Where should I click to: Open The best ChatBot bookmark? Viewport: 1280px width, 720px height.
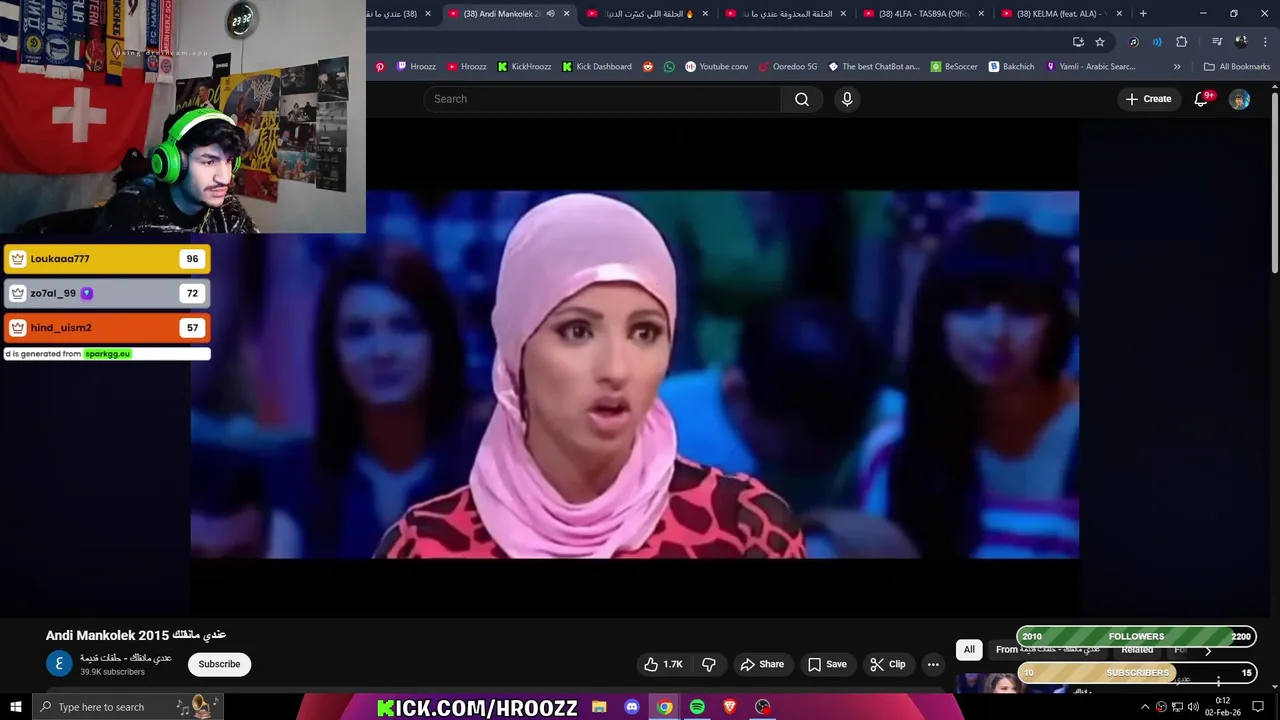point(873,66)
